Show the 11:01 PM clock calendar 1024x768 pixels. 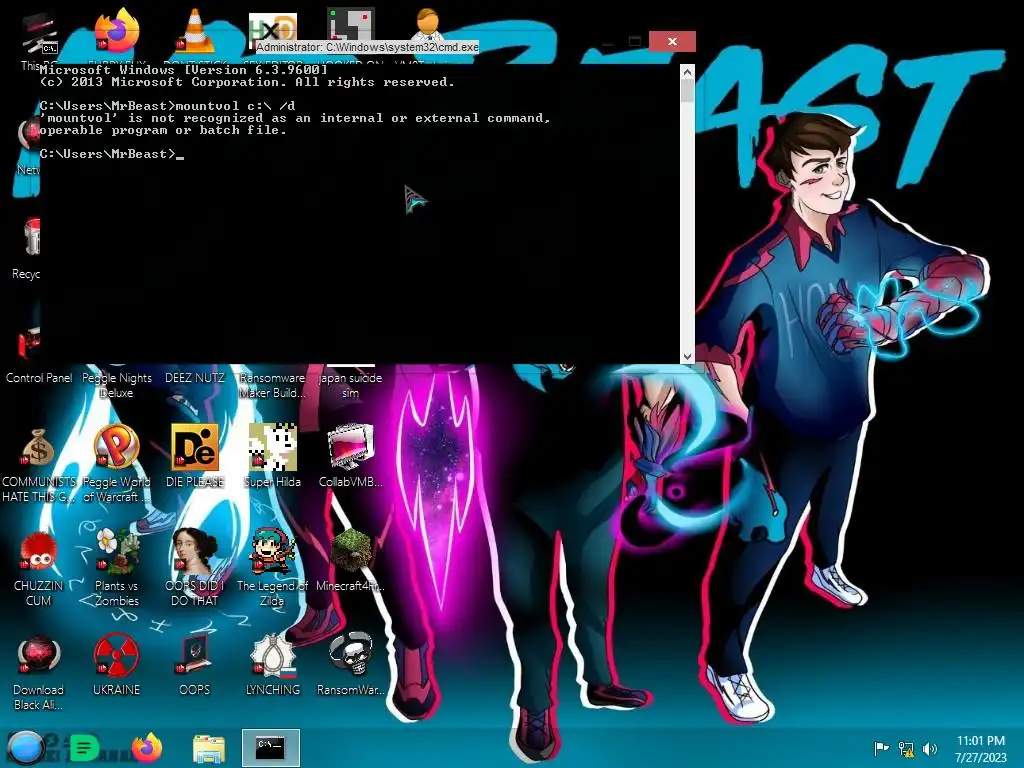coord(980,748)
